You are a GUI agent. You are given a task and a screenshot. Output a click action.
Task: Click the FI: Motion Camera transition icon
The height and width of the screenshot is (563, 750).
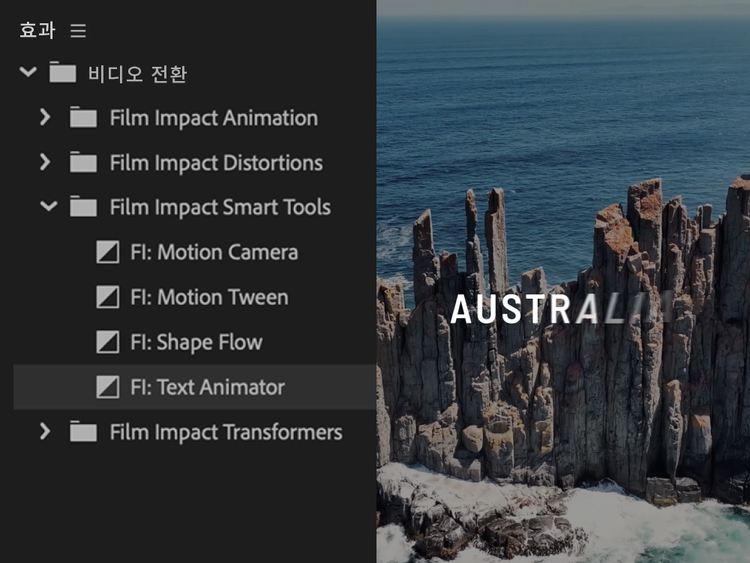pos(108,252)
